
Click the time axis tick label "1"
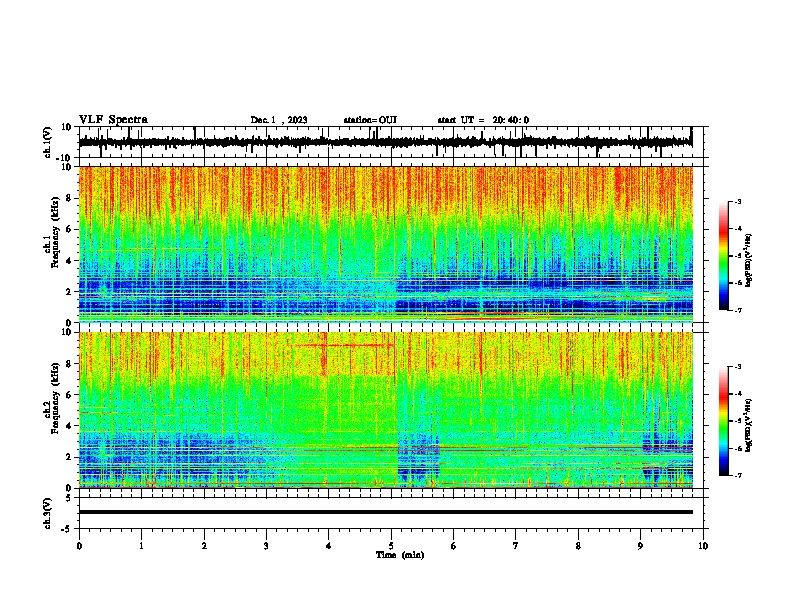click(141, 546)
